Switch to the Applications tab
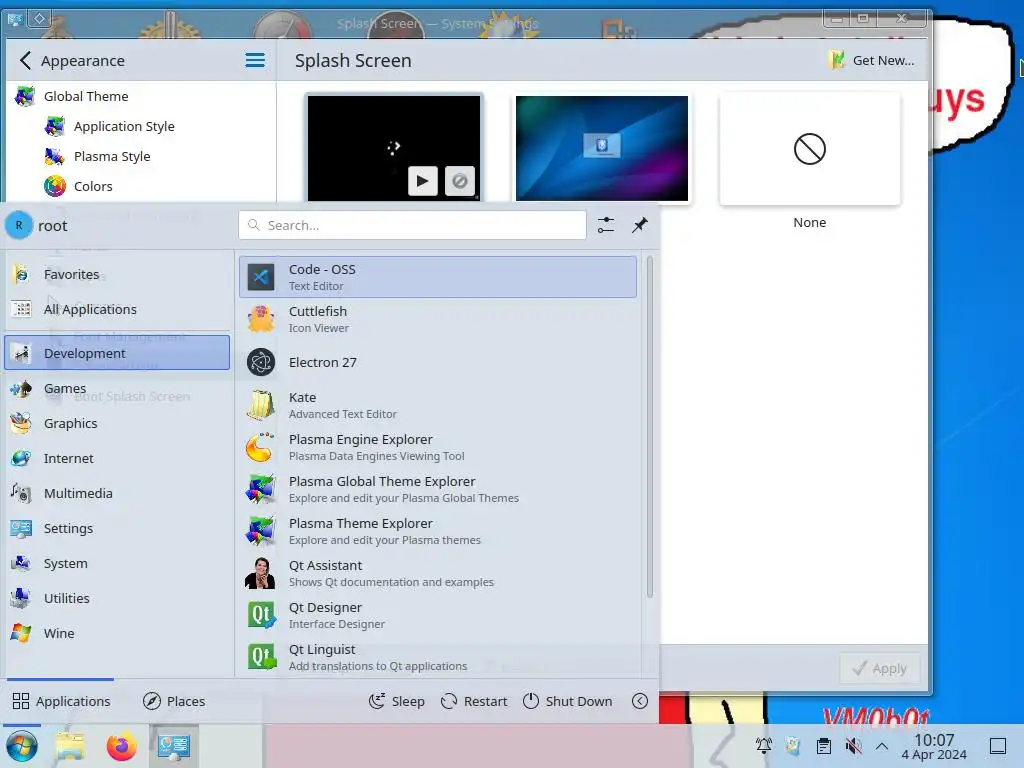 tap(61, 701)
